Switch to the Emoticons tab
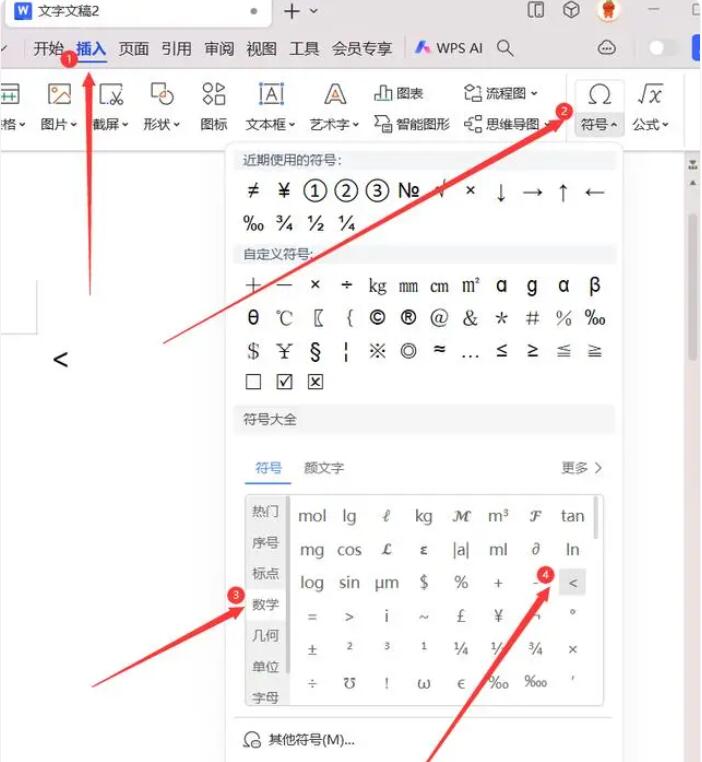This screenshot has width=702, height=762. (x=324, y=467)
